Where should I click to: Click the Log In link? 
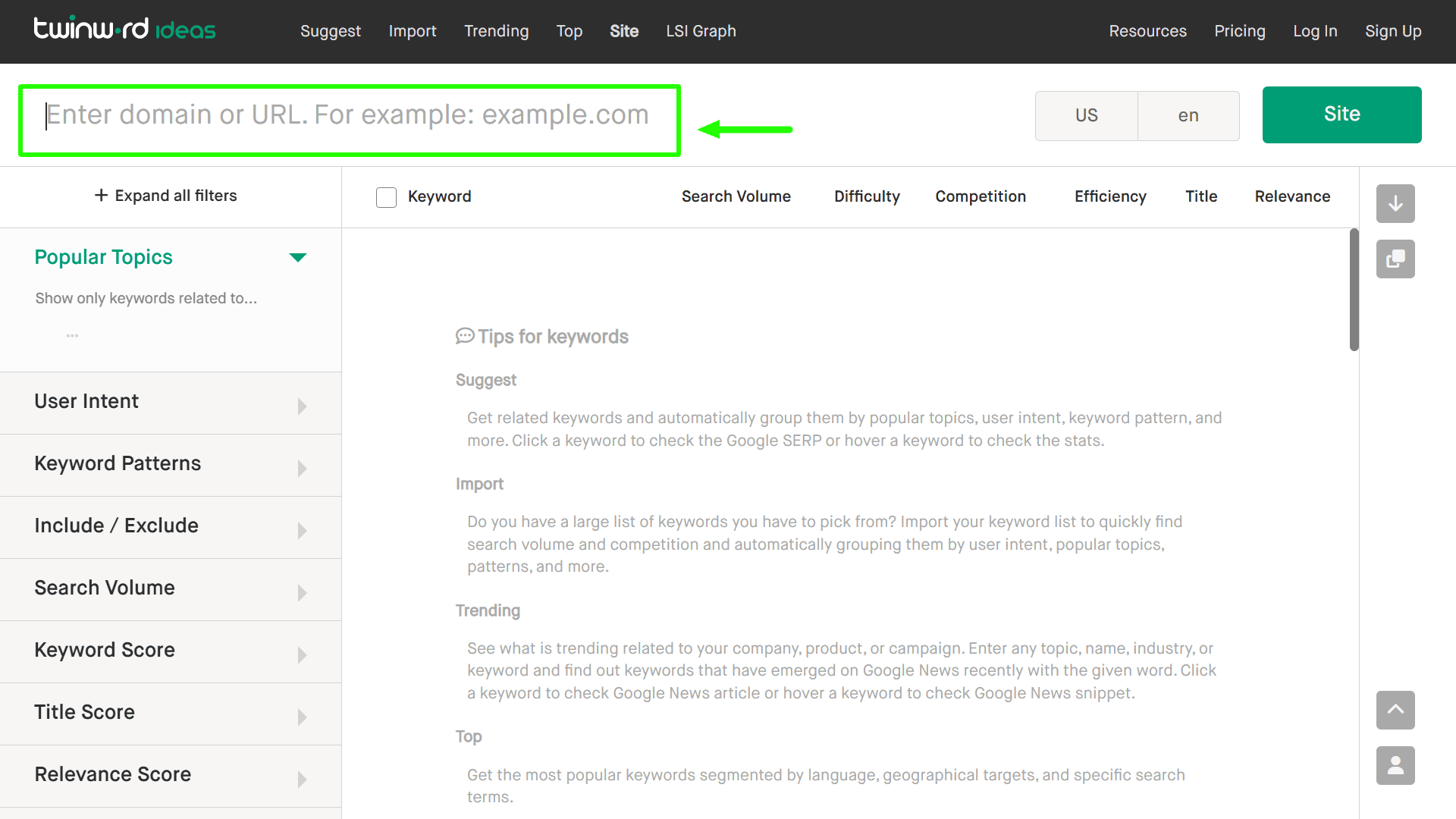(1315, 31)
